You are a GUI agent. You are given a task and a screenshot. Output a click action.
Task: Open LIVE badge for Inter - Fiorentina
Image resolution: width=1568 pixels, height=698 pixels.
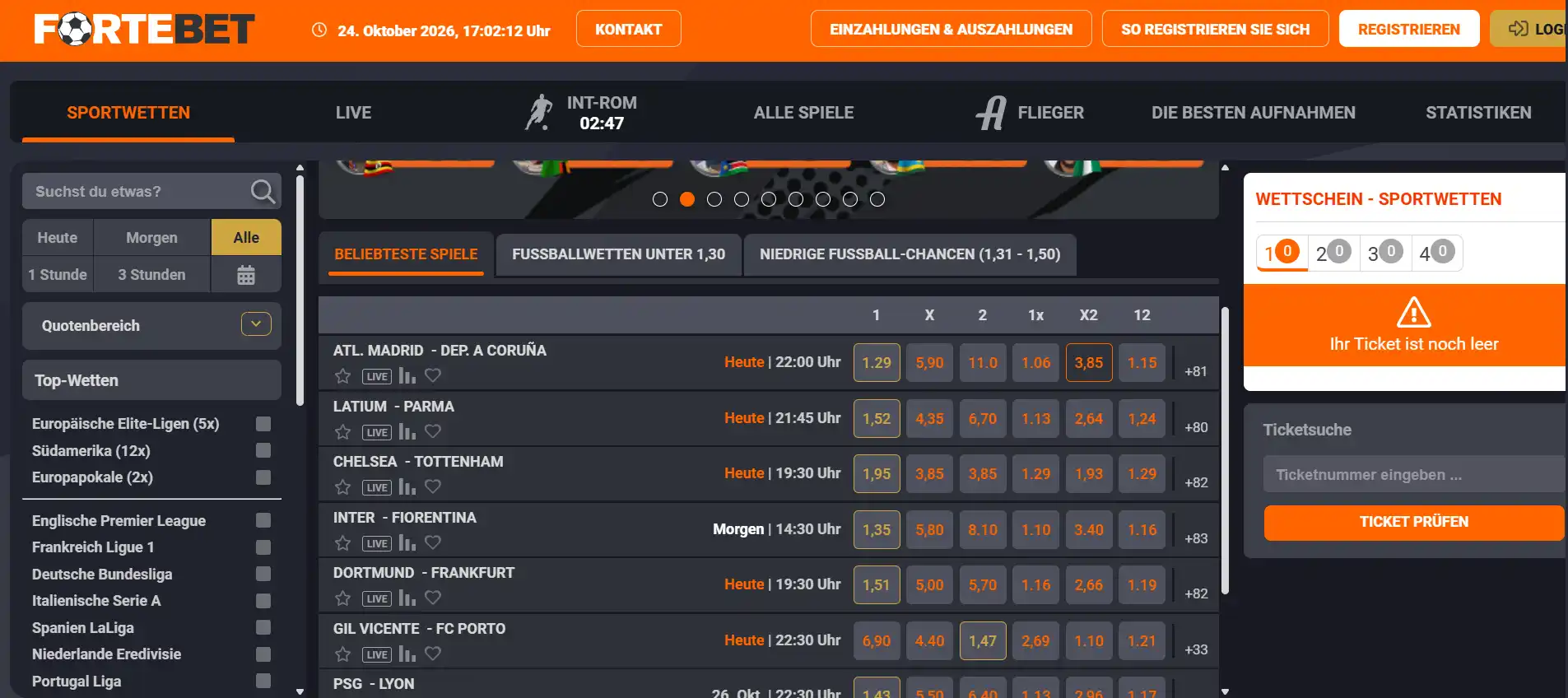pyautogui.click(x=377, y=543)
